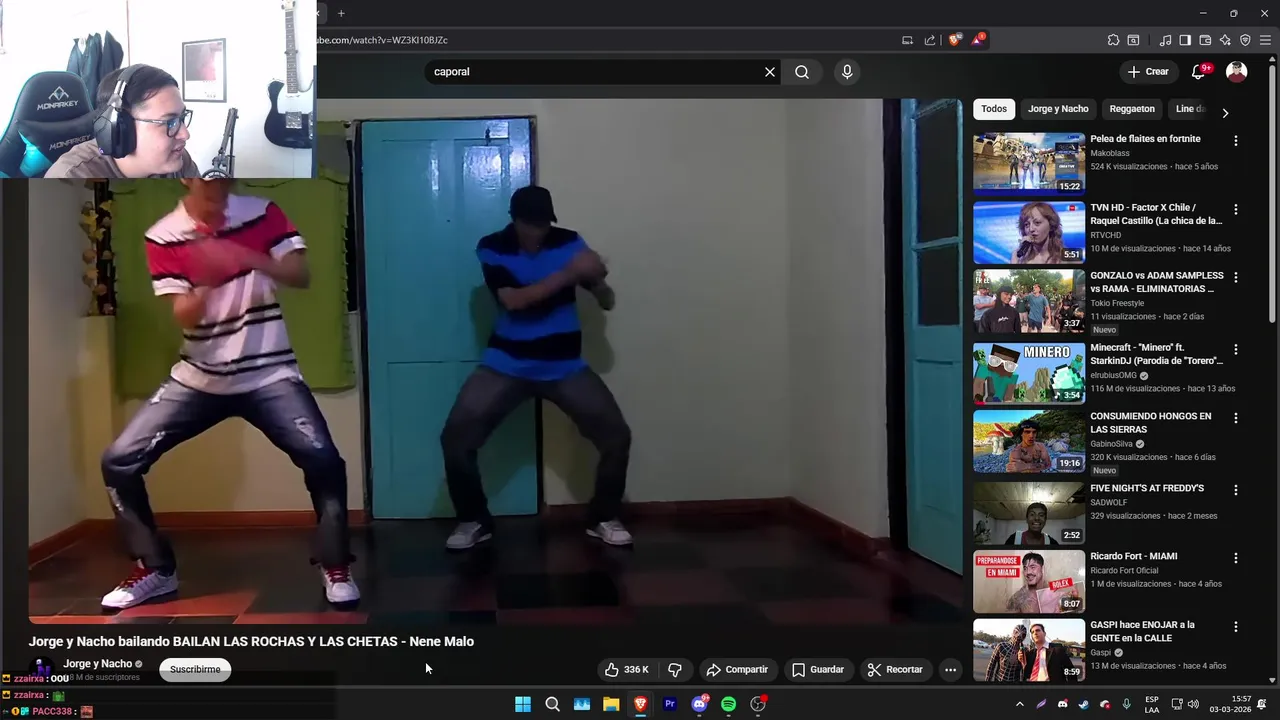1280x720 pixels.
Task: Select the Todos filter chip
Action: pos(994,109)
